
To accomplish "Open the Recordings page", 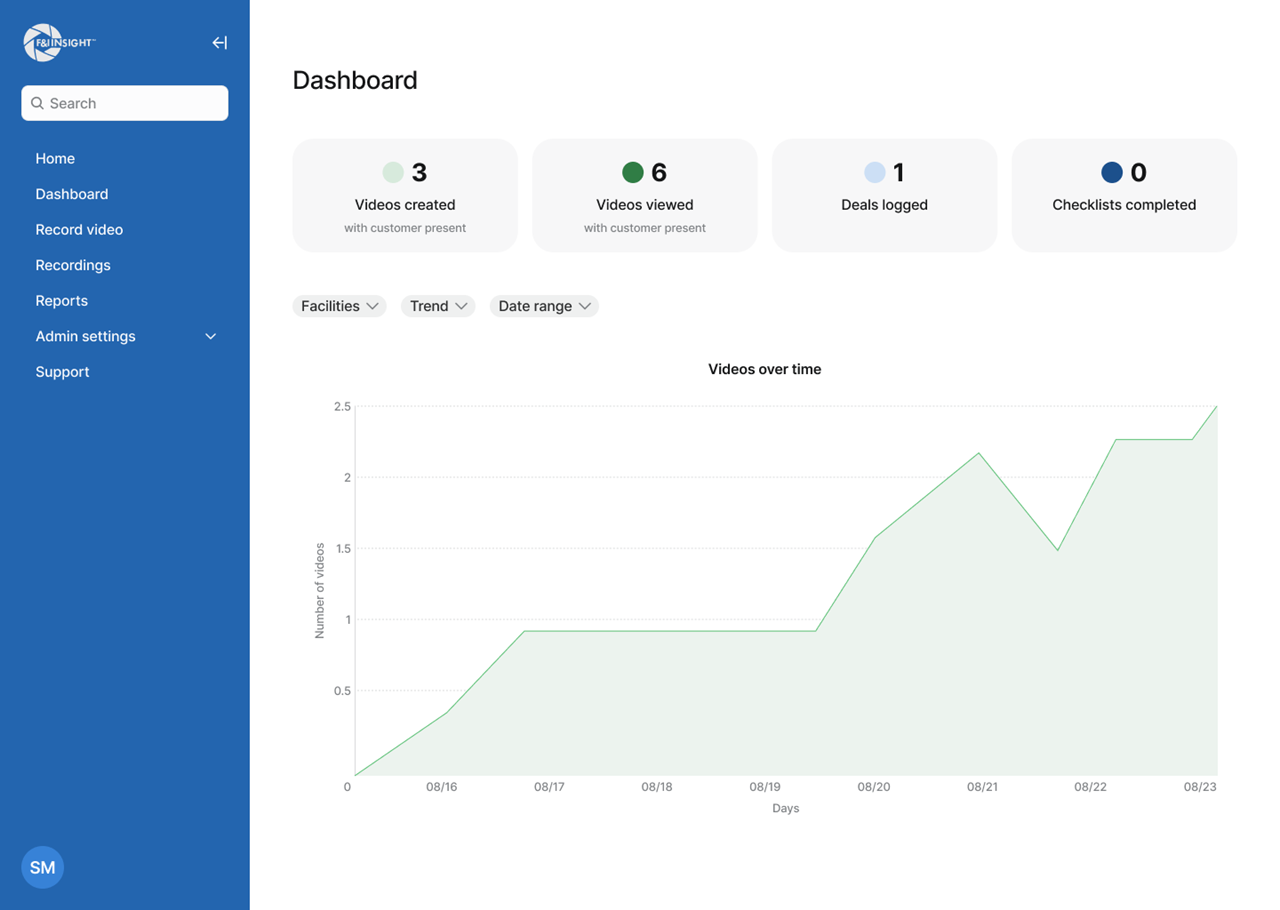I will coord(73,265).
